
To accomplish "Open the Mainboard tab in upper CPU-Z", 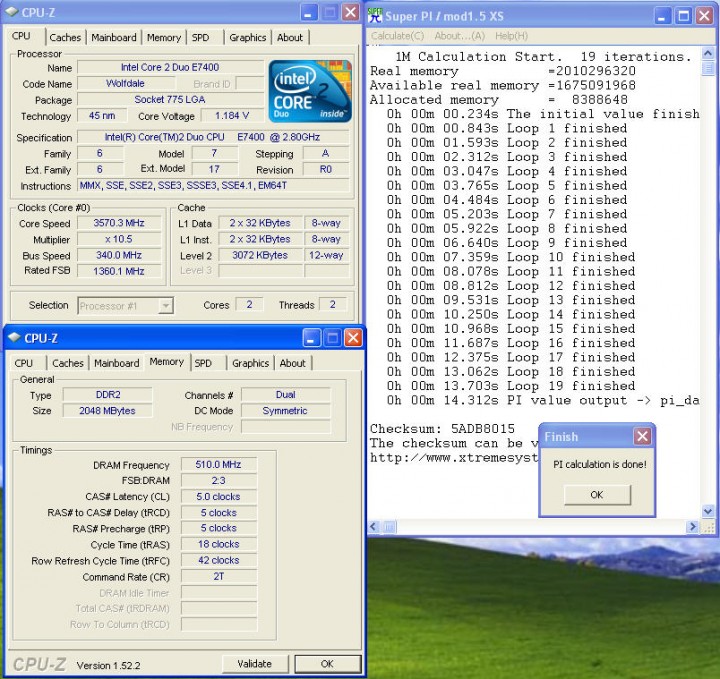I will (114, 37).
